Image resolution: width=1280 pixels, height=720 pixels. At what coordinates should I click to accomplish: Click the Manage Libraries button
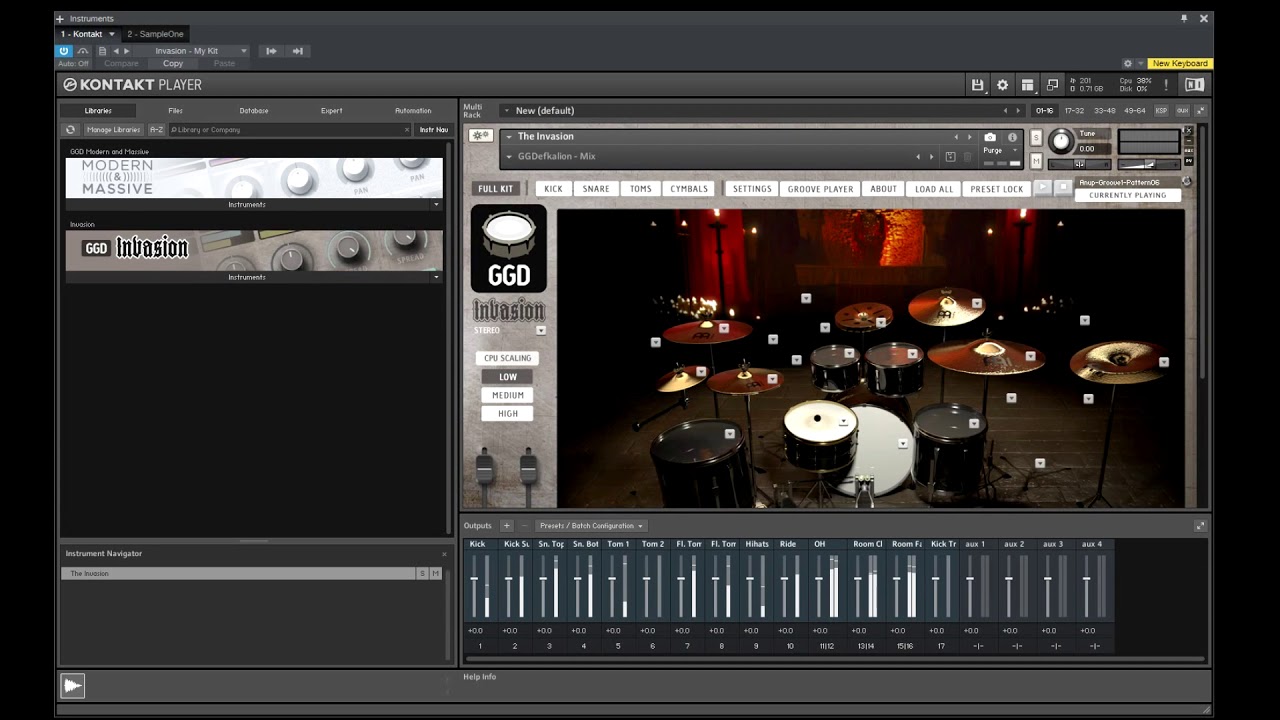click(x=113, y=130)
